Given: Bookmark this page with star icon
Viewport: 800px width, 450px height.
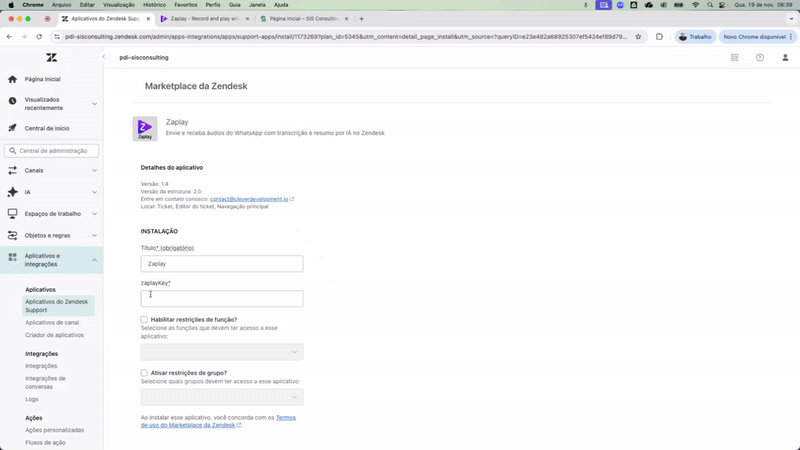Looking at the screenshot, I should click(x=638, y=37).
